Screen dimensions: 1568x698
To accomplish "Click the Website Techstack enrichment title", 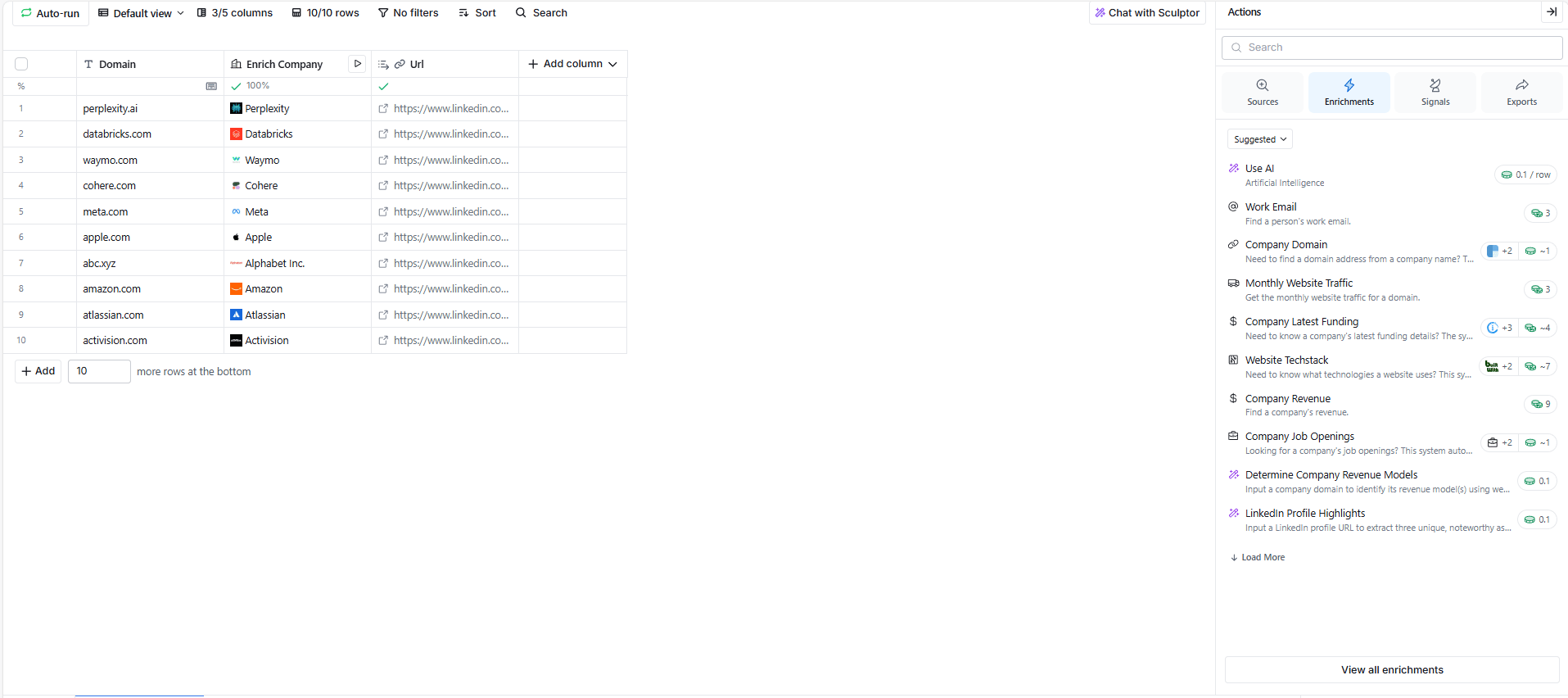I will [1286, 360].
